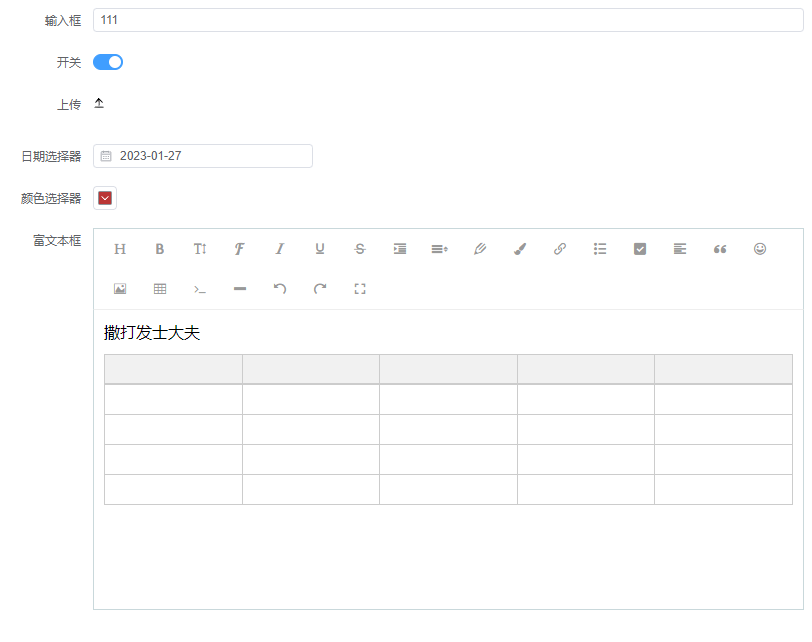Click the insert link icon

560,249
